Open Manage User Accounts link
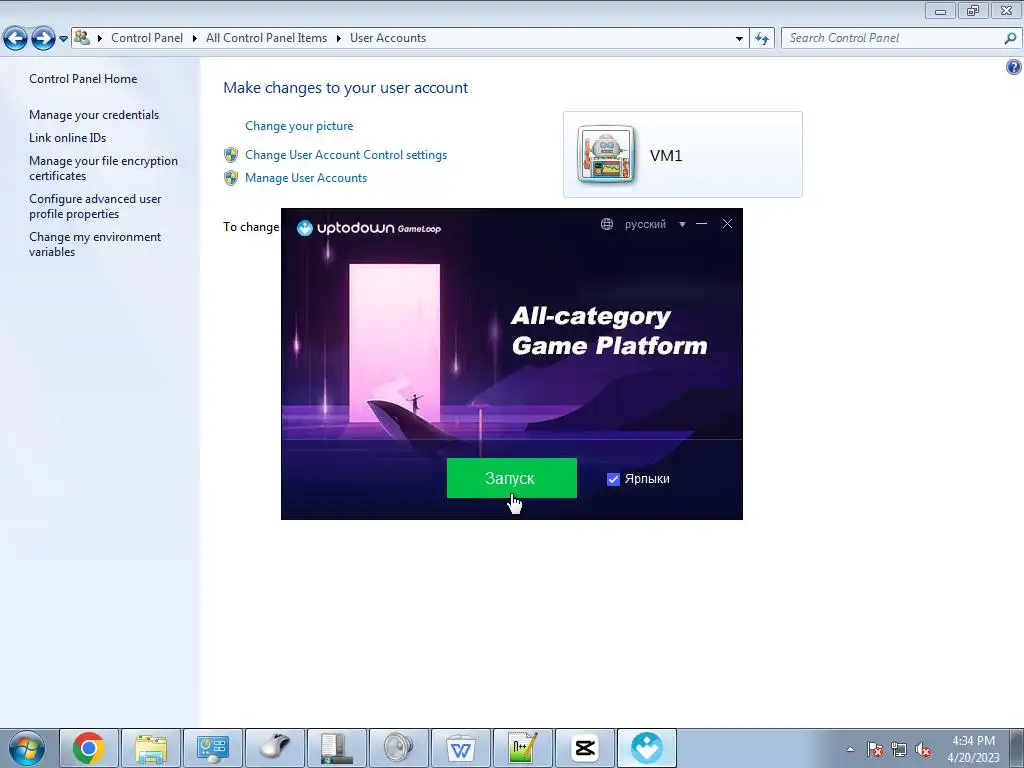The width and height of the screenshot is (1024, 768). pos(306,178)
